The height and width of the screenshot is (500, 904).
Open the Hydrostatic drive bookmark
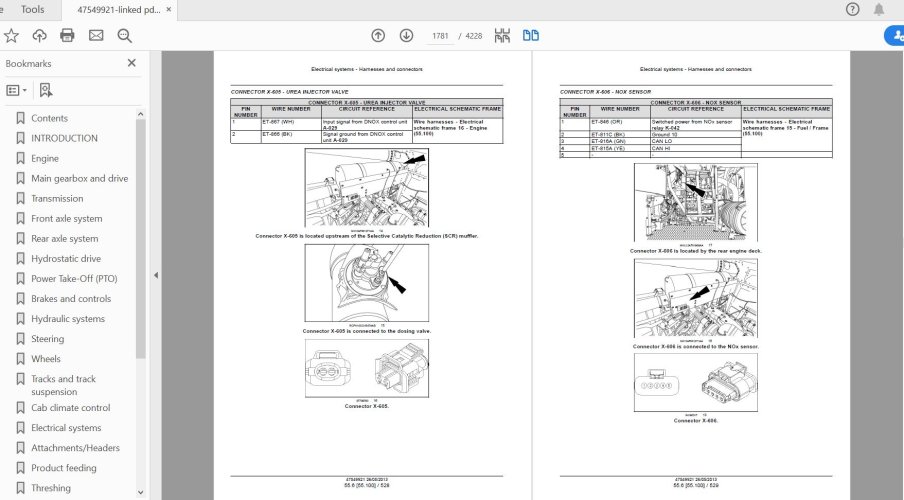point(66,259)
